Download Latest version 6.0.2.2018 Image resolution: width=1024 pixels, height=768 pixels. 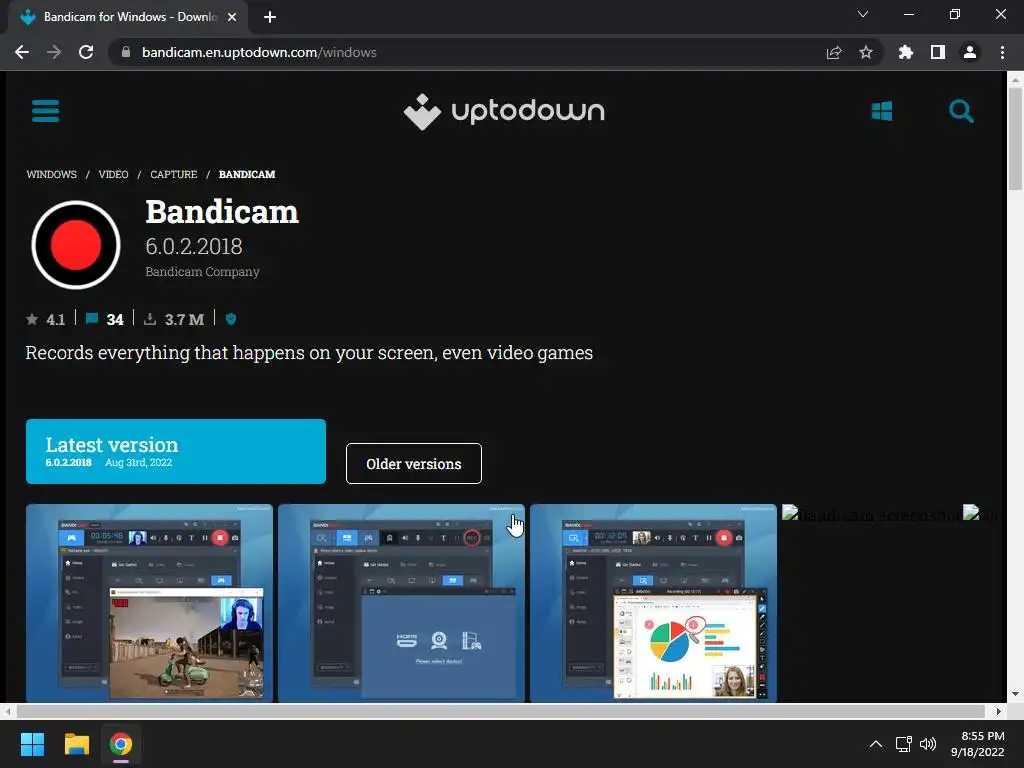tap(176, 451)
